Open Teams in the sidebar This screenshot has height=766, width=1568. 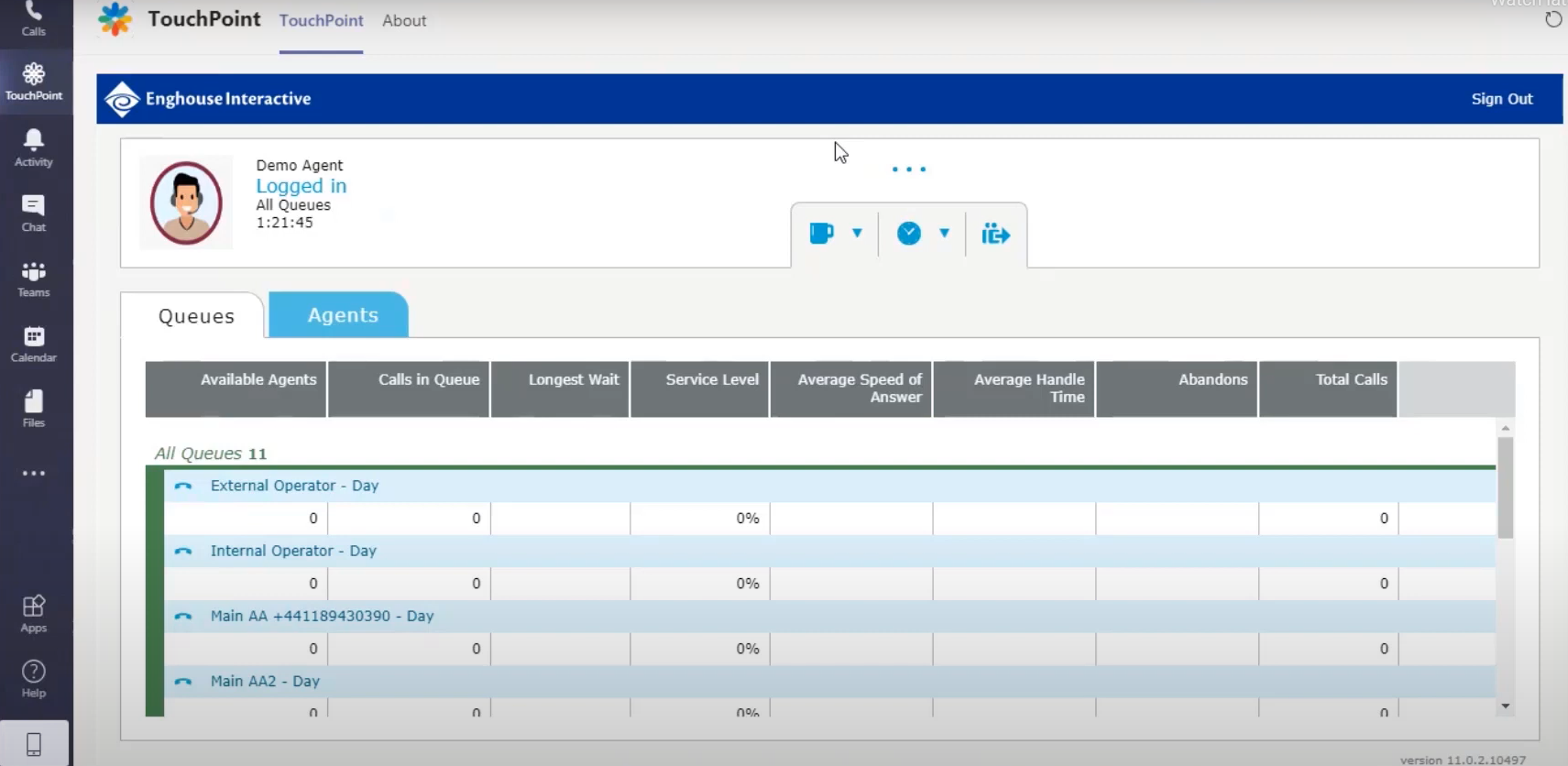coord(34,279)
